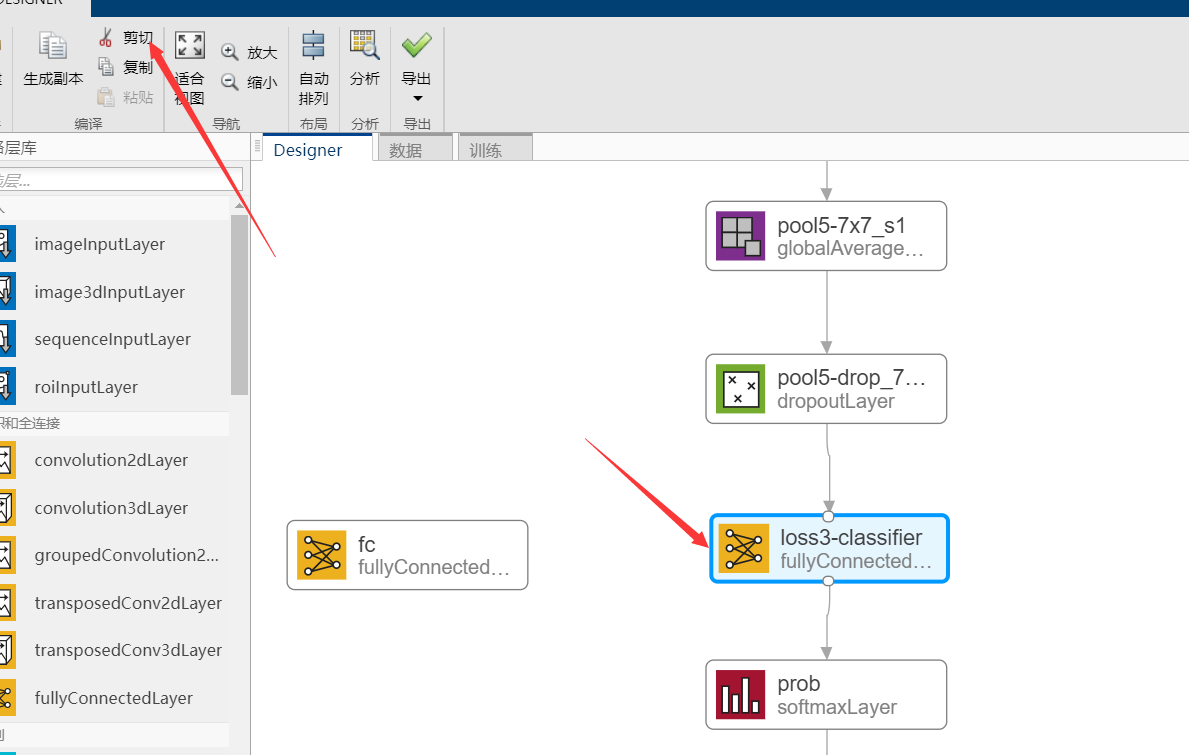The image size is (1189, 755).
Task: Select groupedConvolution2... in the layer library
Action: point(126,555)
